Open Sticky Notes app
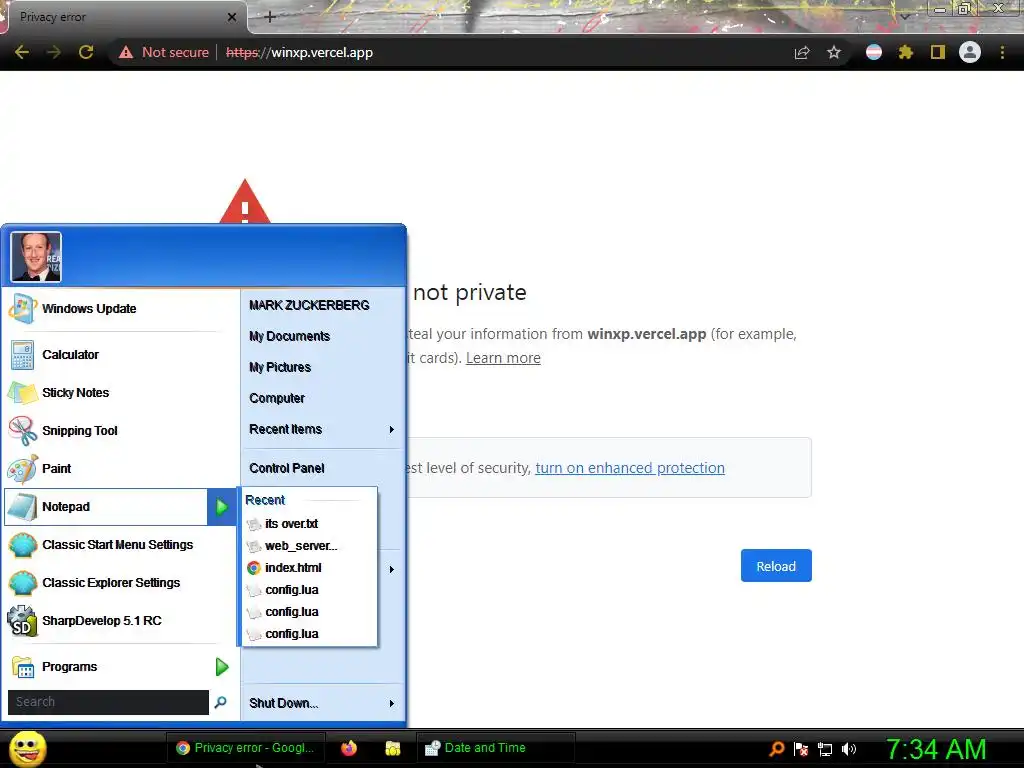Image resolution: width=1024 pixels, height=768 pixels. point(120,392)
